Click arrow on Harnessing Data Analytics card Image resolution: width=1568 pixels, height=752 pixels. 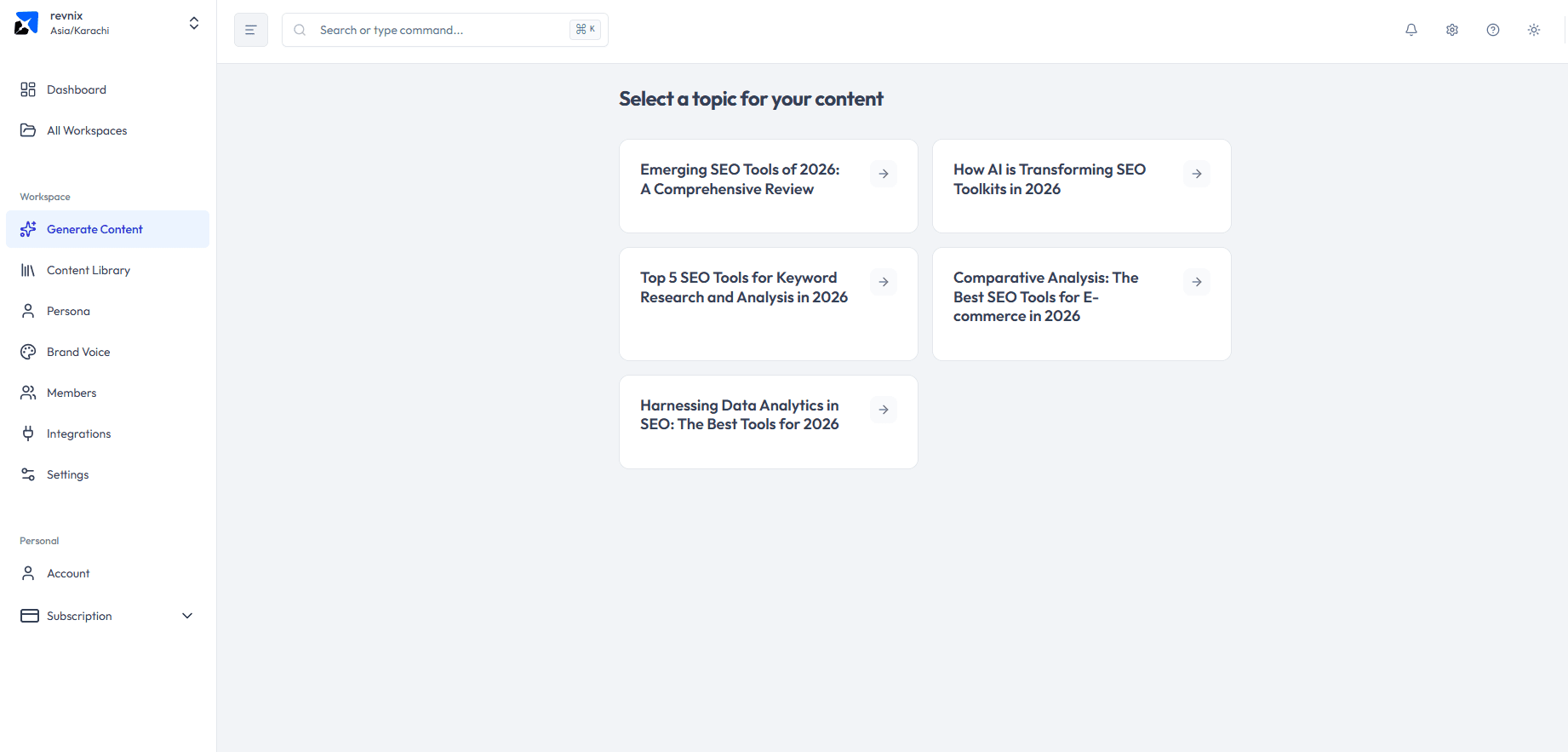[x=884, y=410]
